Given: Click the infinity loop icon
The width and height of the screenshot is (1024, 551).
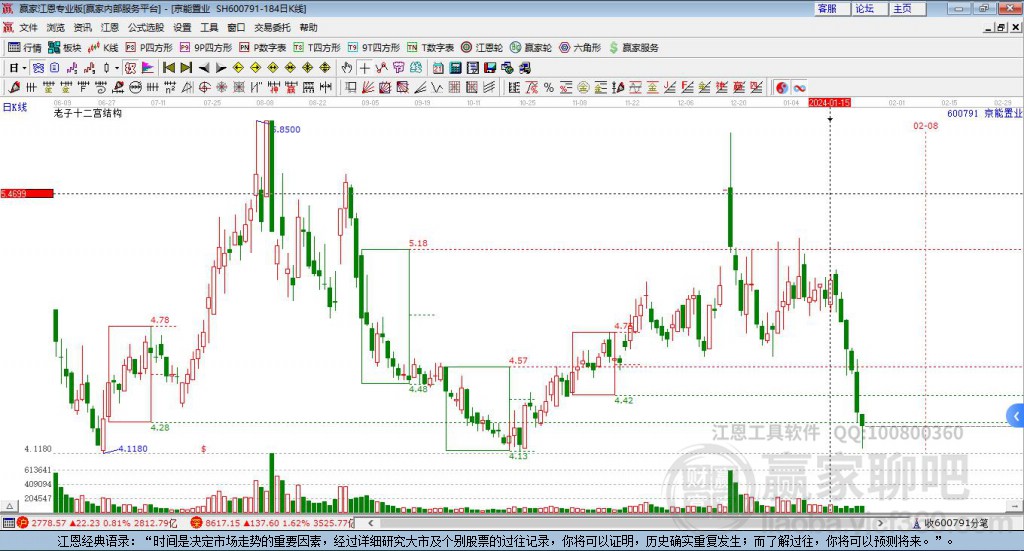Looking at the screenshot, I should (799, 87).
